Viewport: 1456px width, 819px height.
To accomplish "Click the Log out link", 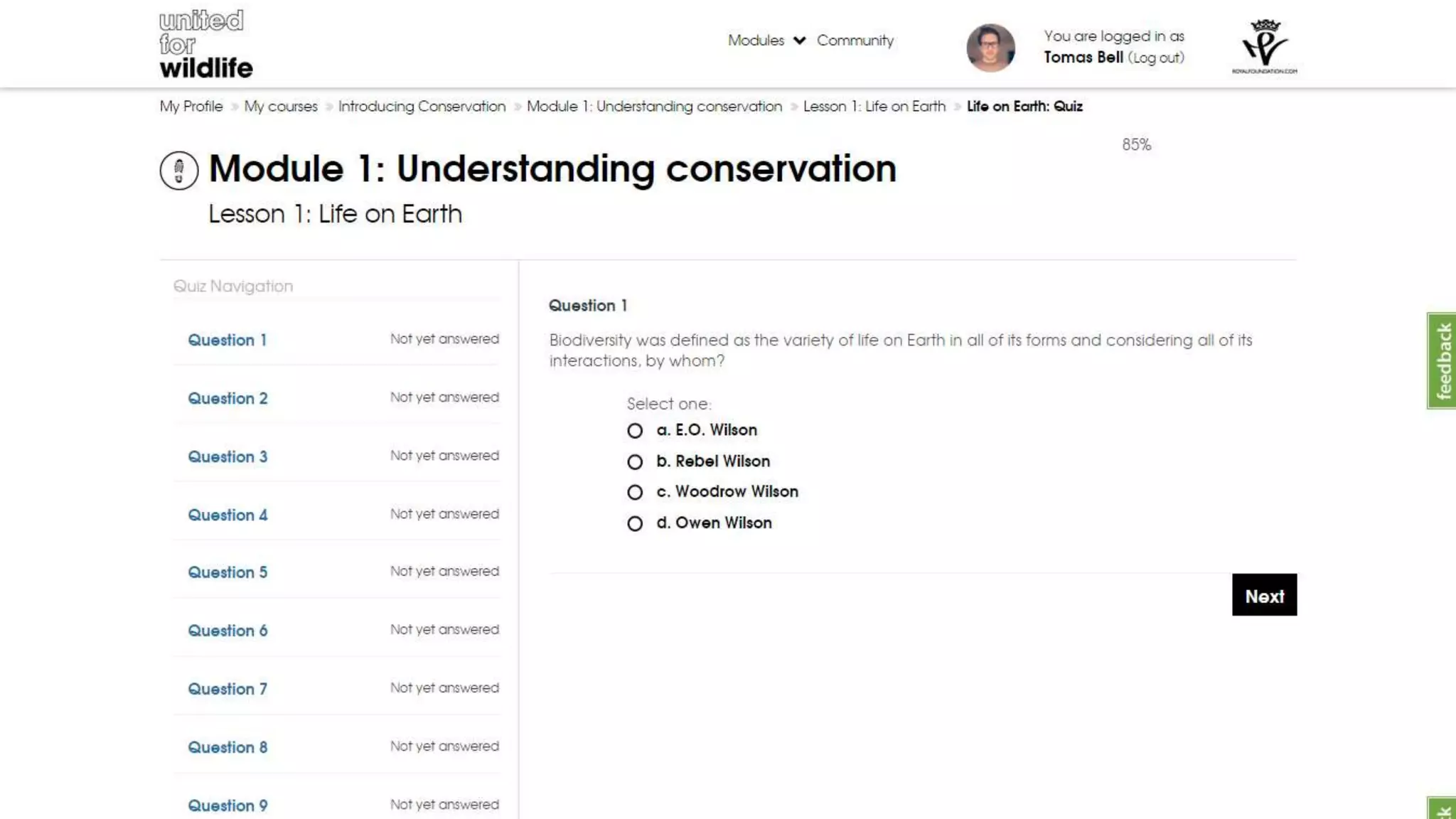I will [1156, 58].
